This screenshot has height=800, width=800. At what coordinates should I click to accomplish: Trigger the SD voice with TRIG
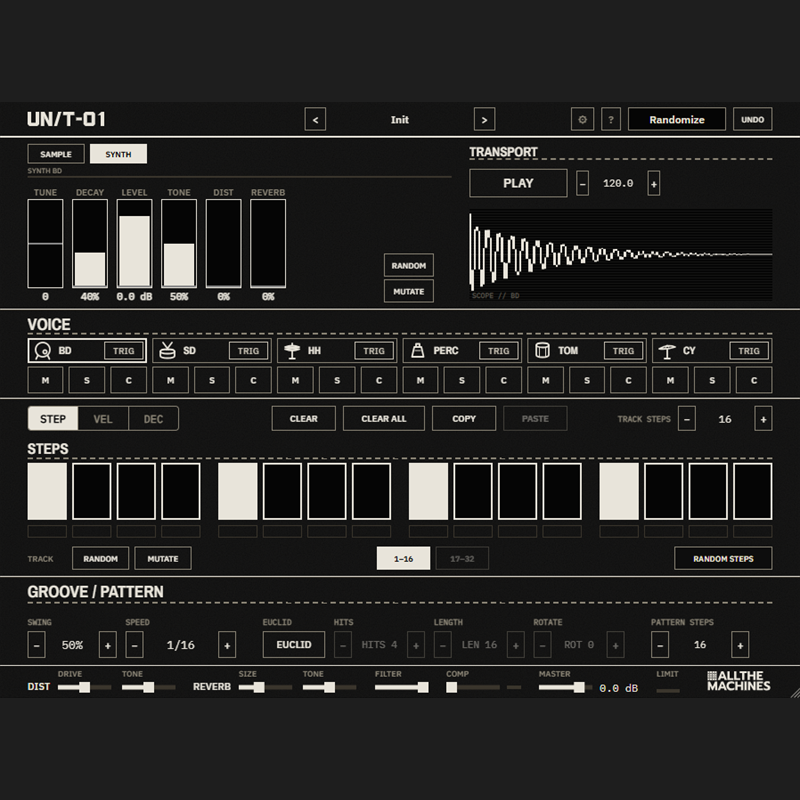[x=248, y=351]
